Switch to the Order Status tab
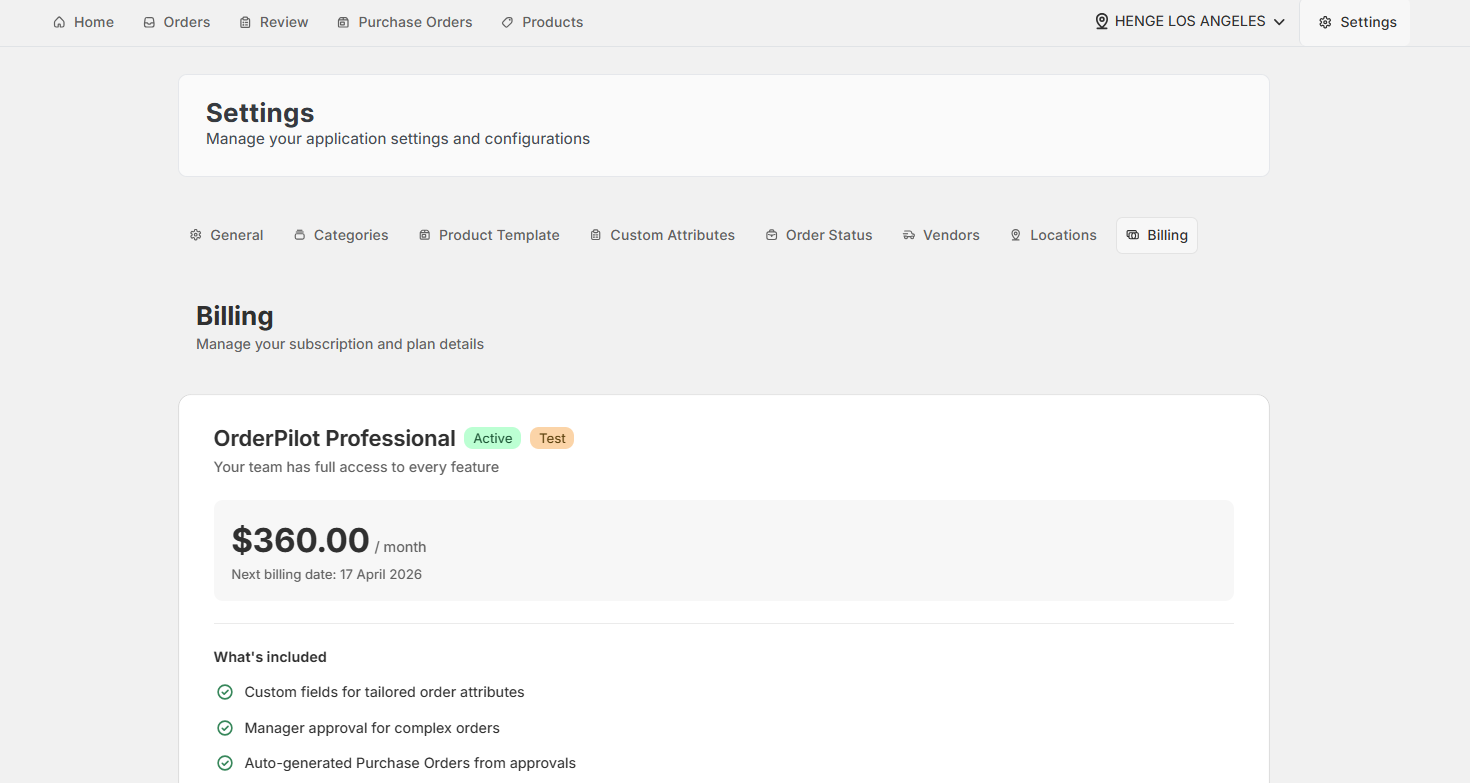The image size is (1470, 783). [819, 235]
